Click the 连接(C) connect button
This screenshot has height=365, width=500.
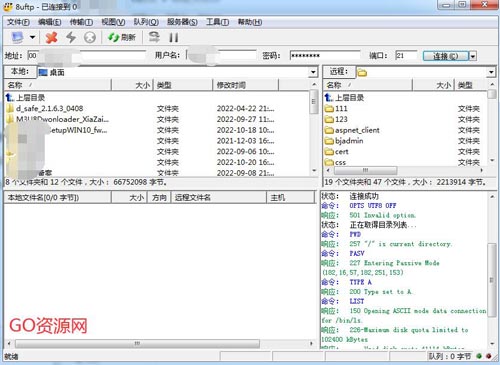click(446, 56)
